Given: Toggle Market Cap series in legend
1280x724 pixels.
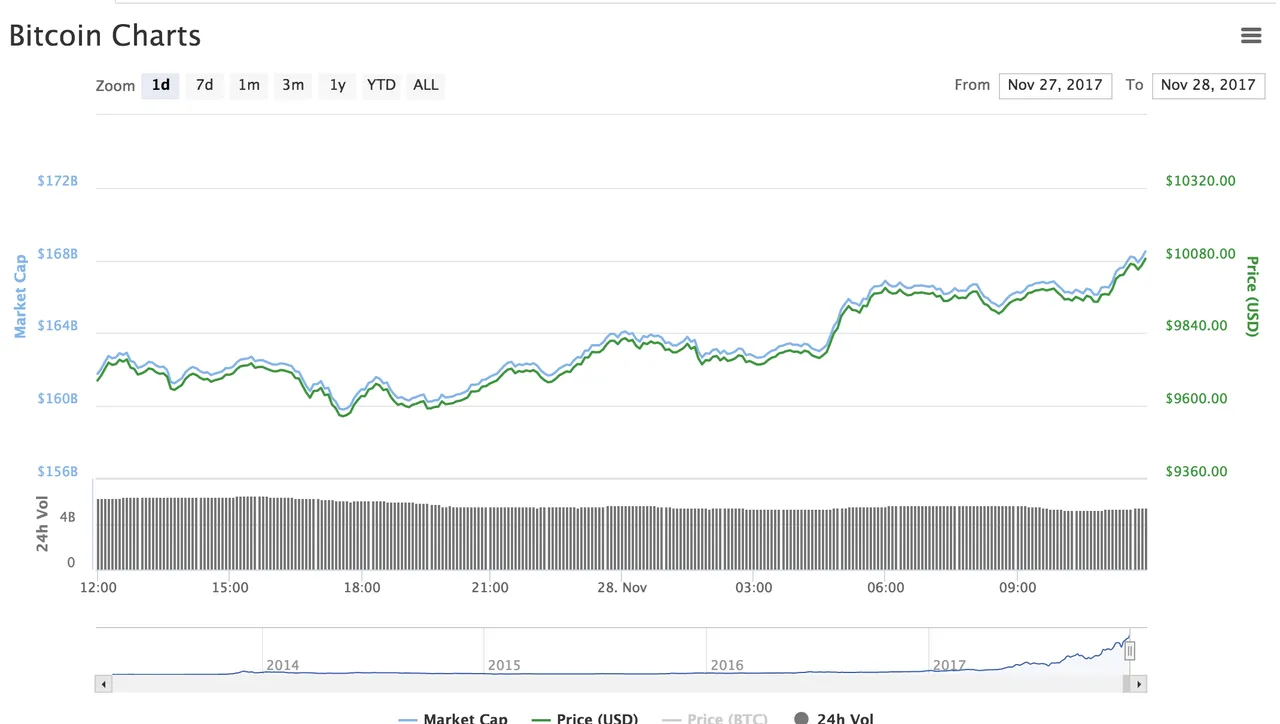Looking at the screenshot, I should 453,718.
